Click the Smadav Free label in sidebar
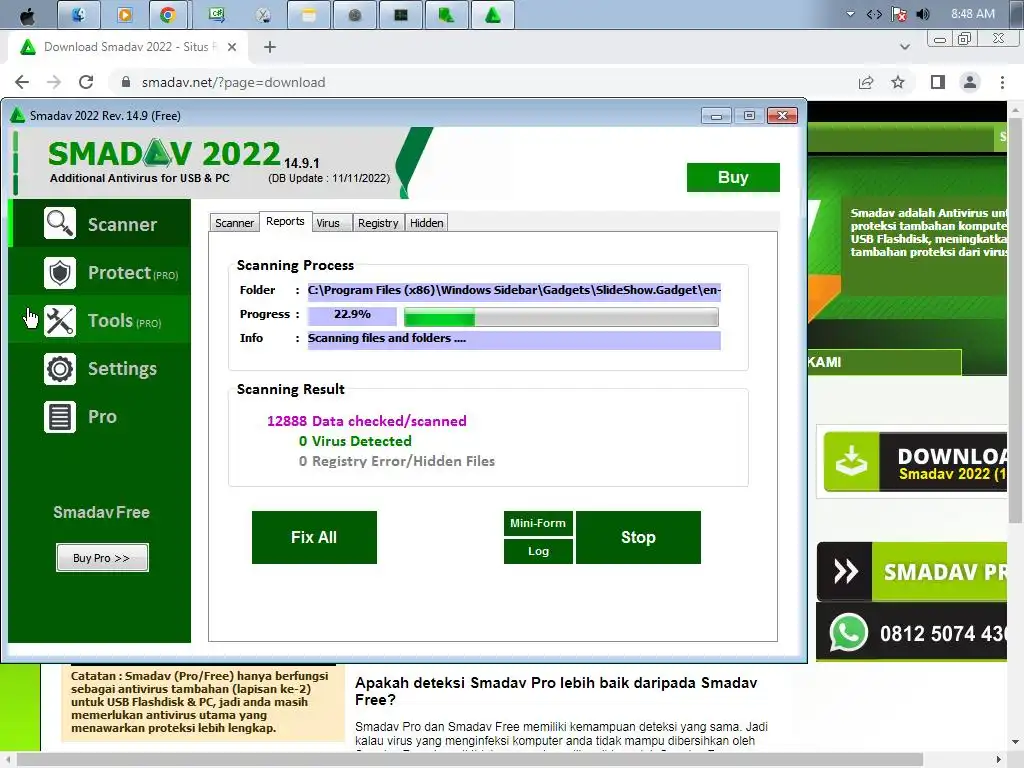The image size is (1024, 768). click(101, 512)
